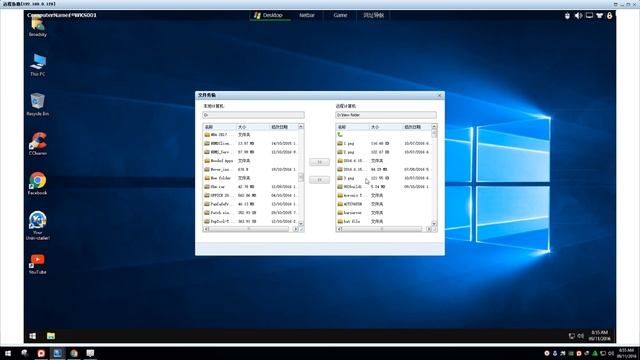Select the Netbar tab
The width and height of the screenshot is (640, 360).
point(307,16)
